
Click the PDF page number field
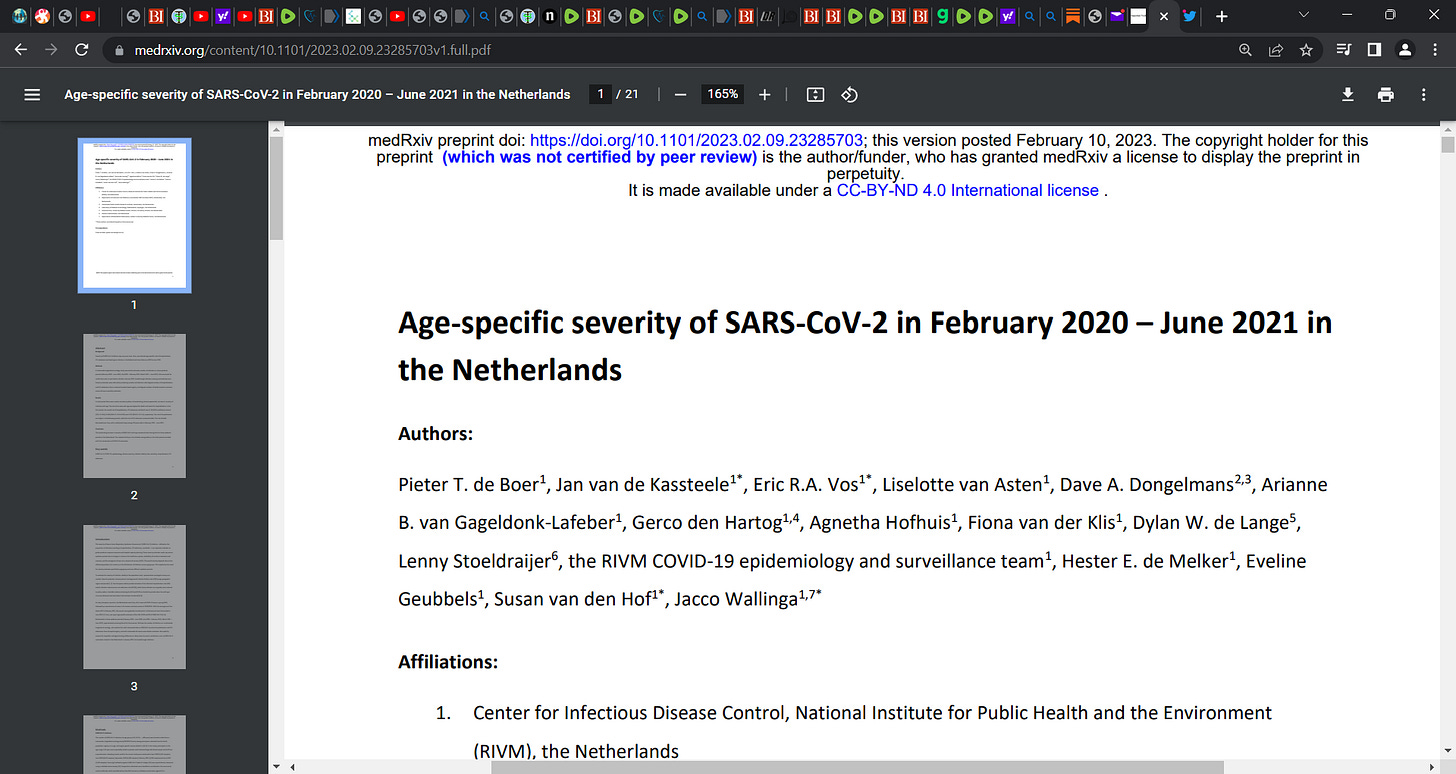pos(601,94)
